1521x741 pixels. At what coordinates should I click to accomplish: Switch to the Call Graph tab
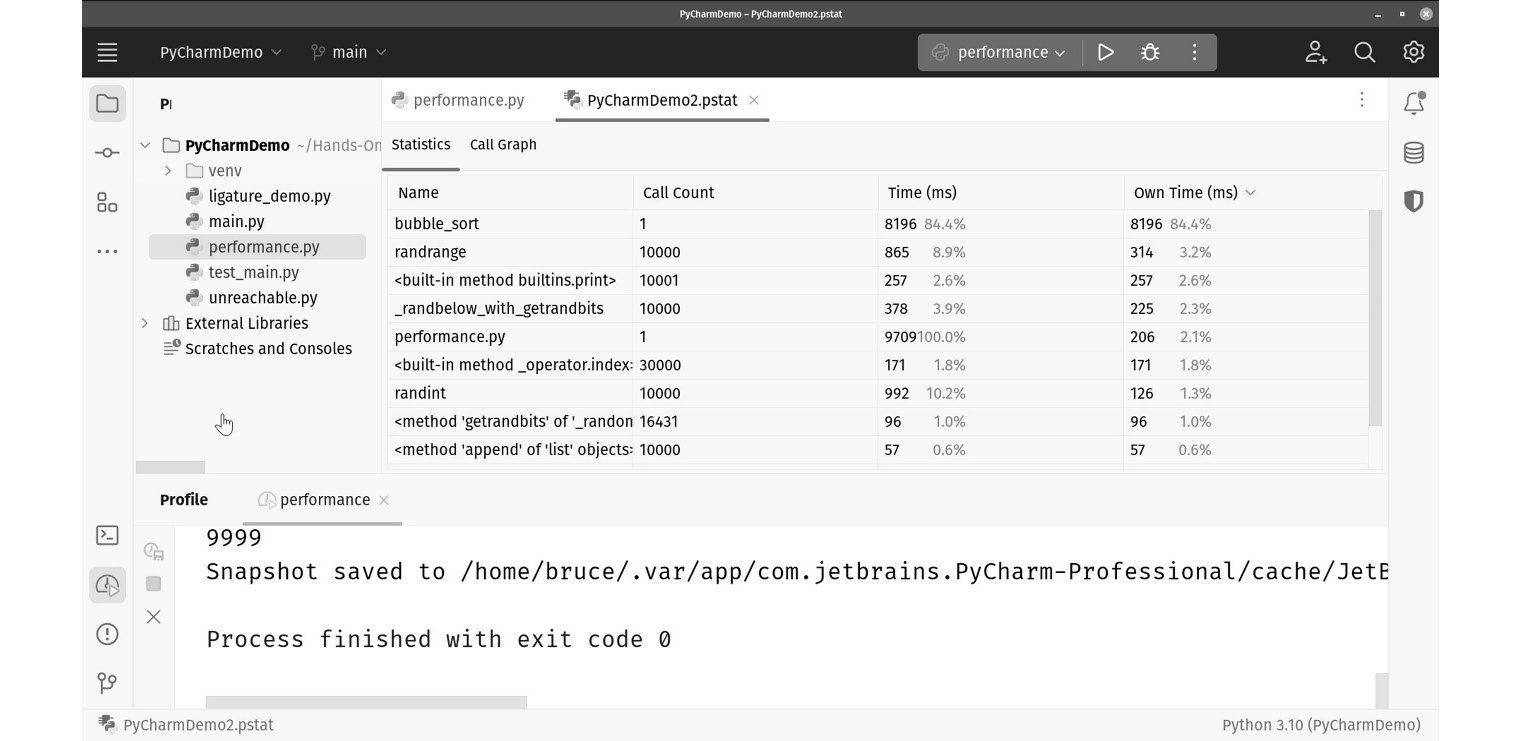pos(503,144)
